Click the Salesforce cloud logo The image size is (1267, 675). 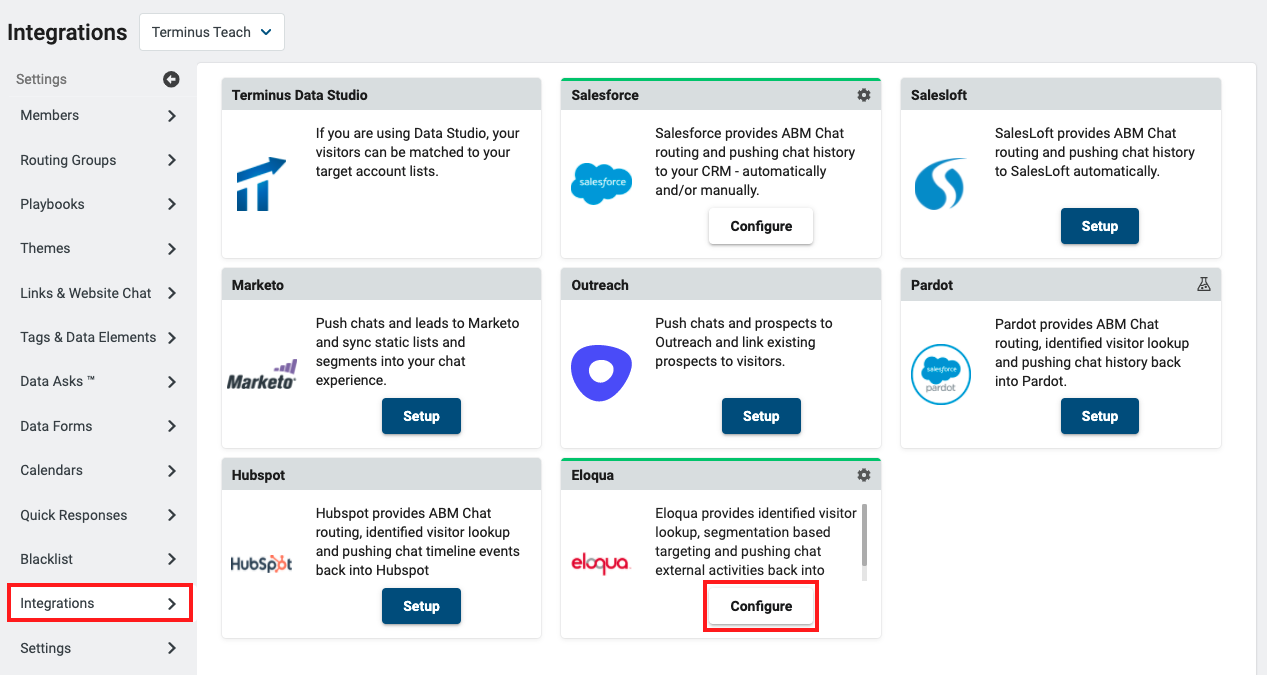pyautogui.click(x=601, y=183)
